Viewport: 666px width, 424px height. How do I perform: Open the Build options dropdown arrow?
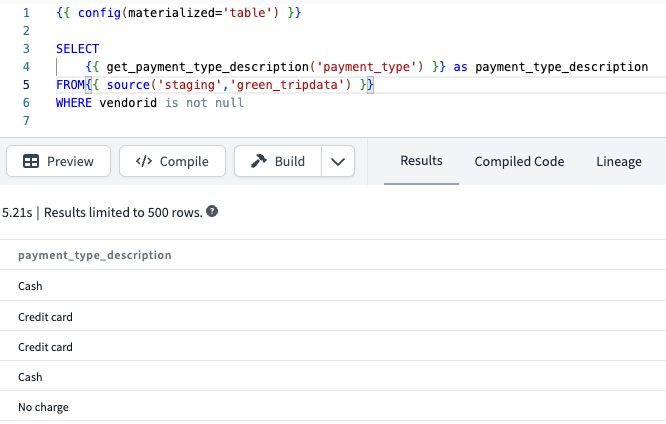[338, 161]
